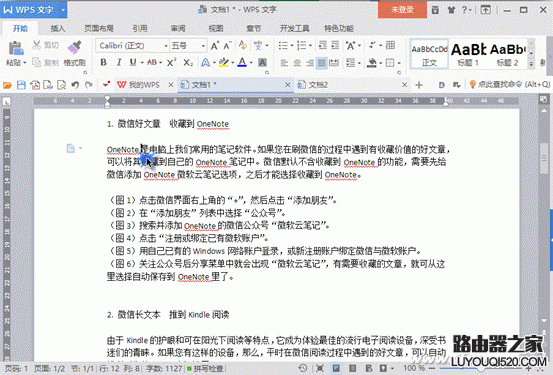This screenshot has height=375, width=553.
Task: Click the Paste clipboard icon
Action: [x=16, y=48]
